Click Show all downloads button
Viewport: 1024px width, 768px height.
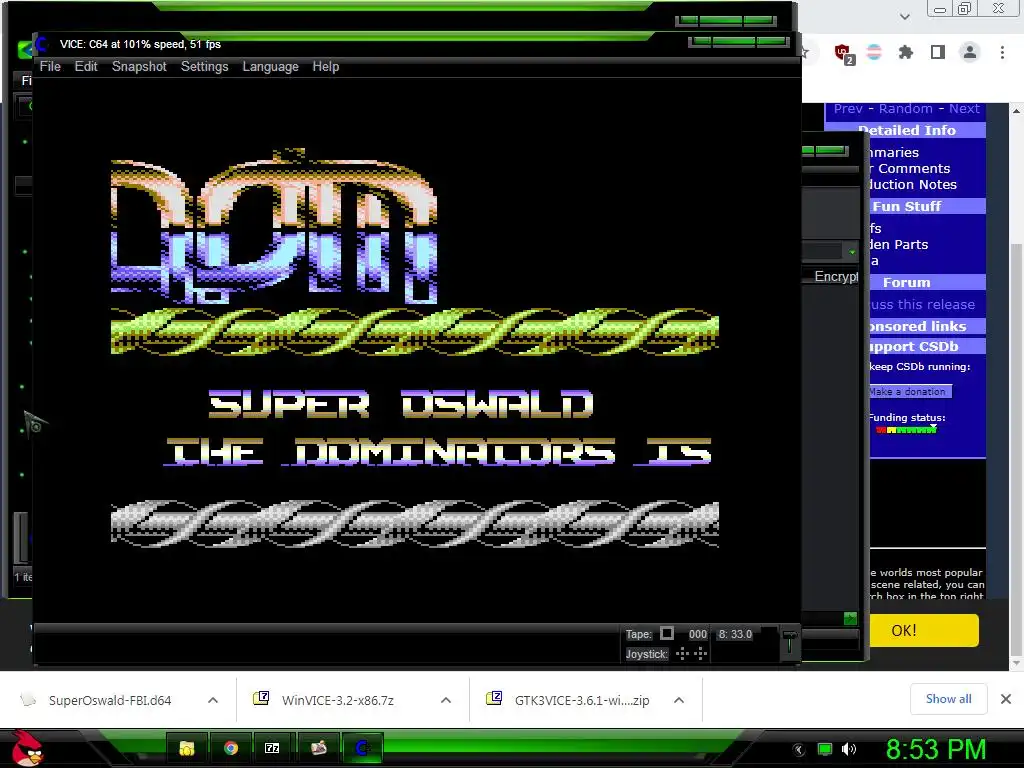948,699
